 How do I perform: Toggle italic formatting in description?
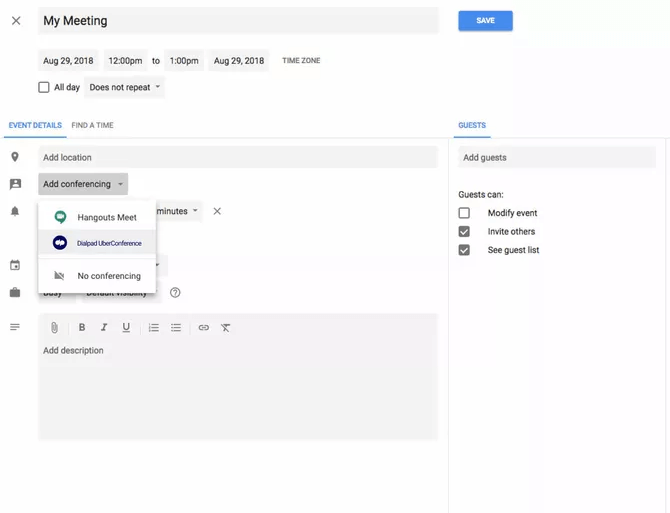[x=104, y=327]
